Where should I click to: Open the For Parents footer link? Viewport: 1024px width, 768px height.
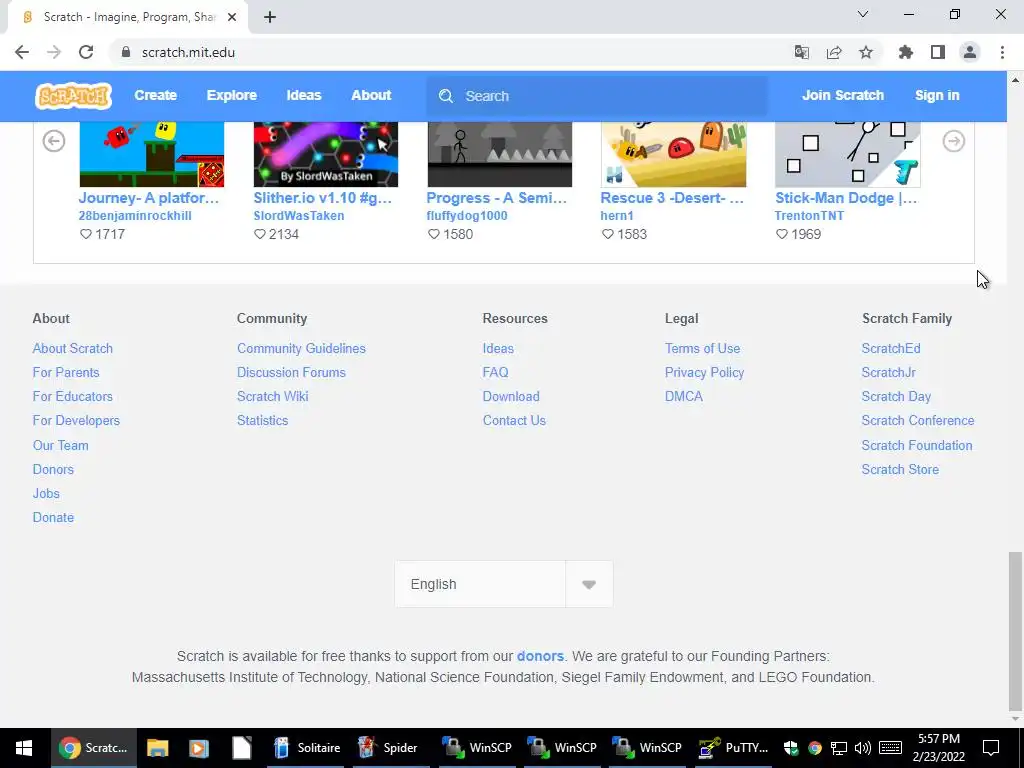click(x=66, y=373)
